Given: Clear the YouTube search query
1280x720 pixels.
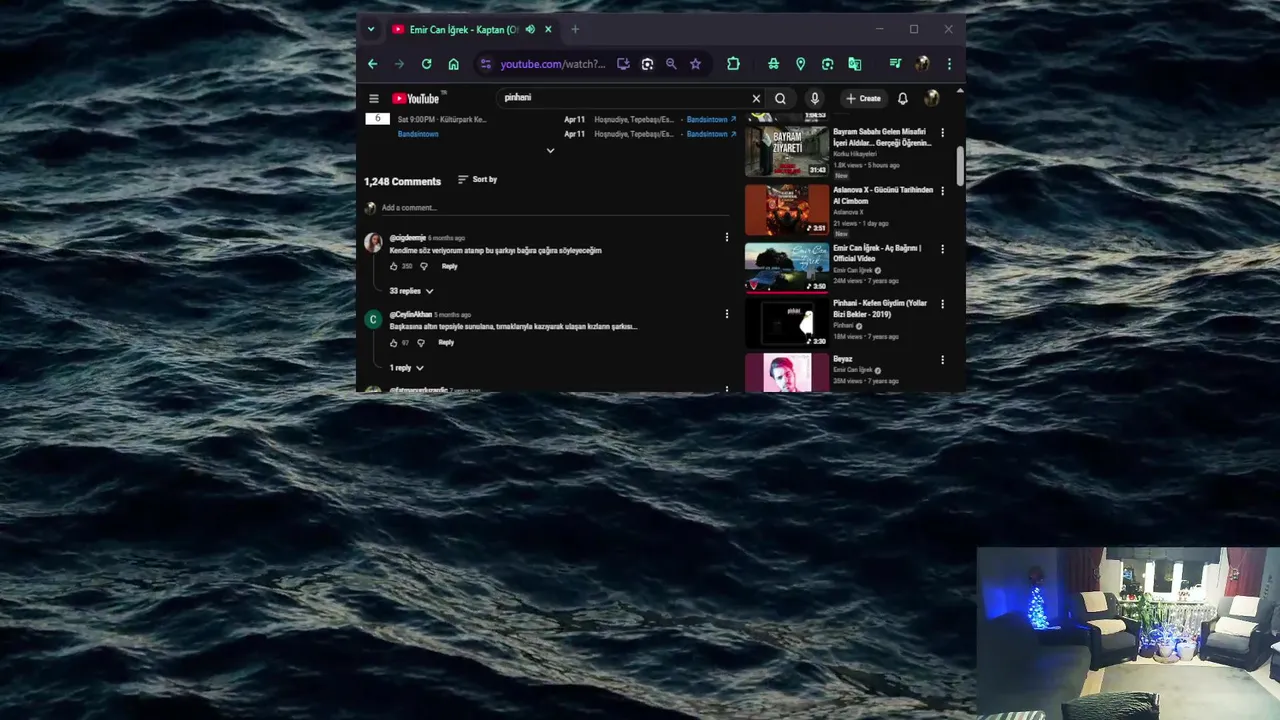Looking at the screenshot, I should pos(756,98).
